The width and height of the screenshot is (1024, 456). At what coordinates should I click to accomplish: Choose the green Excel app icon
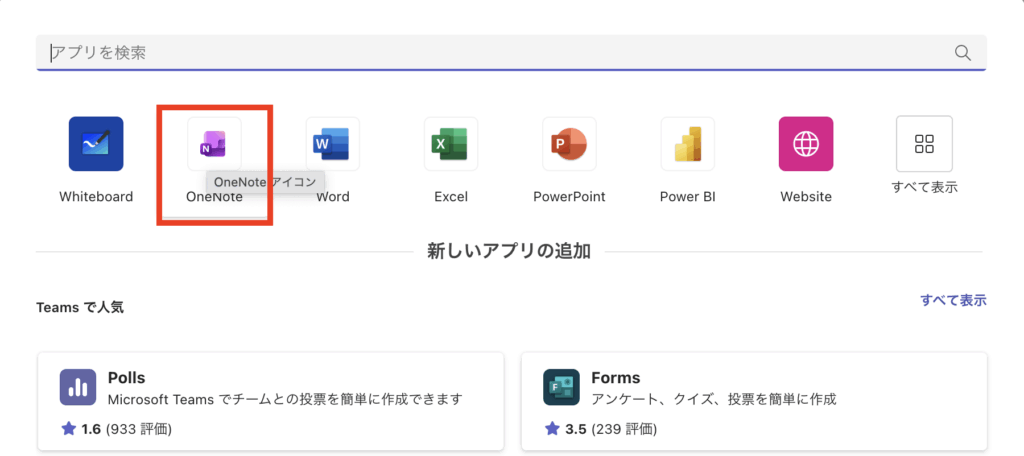click(450, 144)
